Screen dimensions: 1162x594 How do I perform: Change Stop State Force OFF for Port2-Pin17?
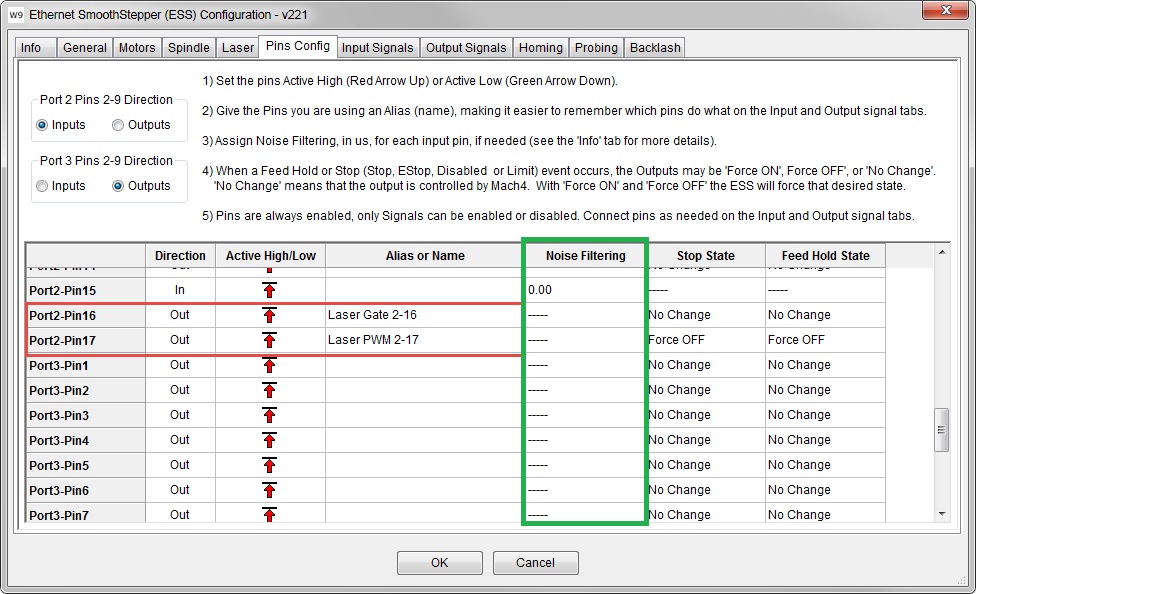706,341
